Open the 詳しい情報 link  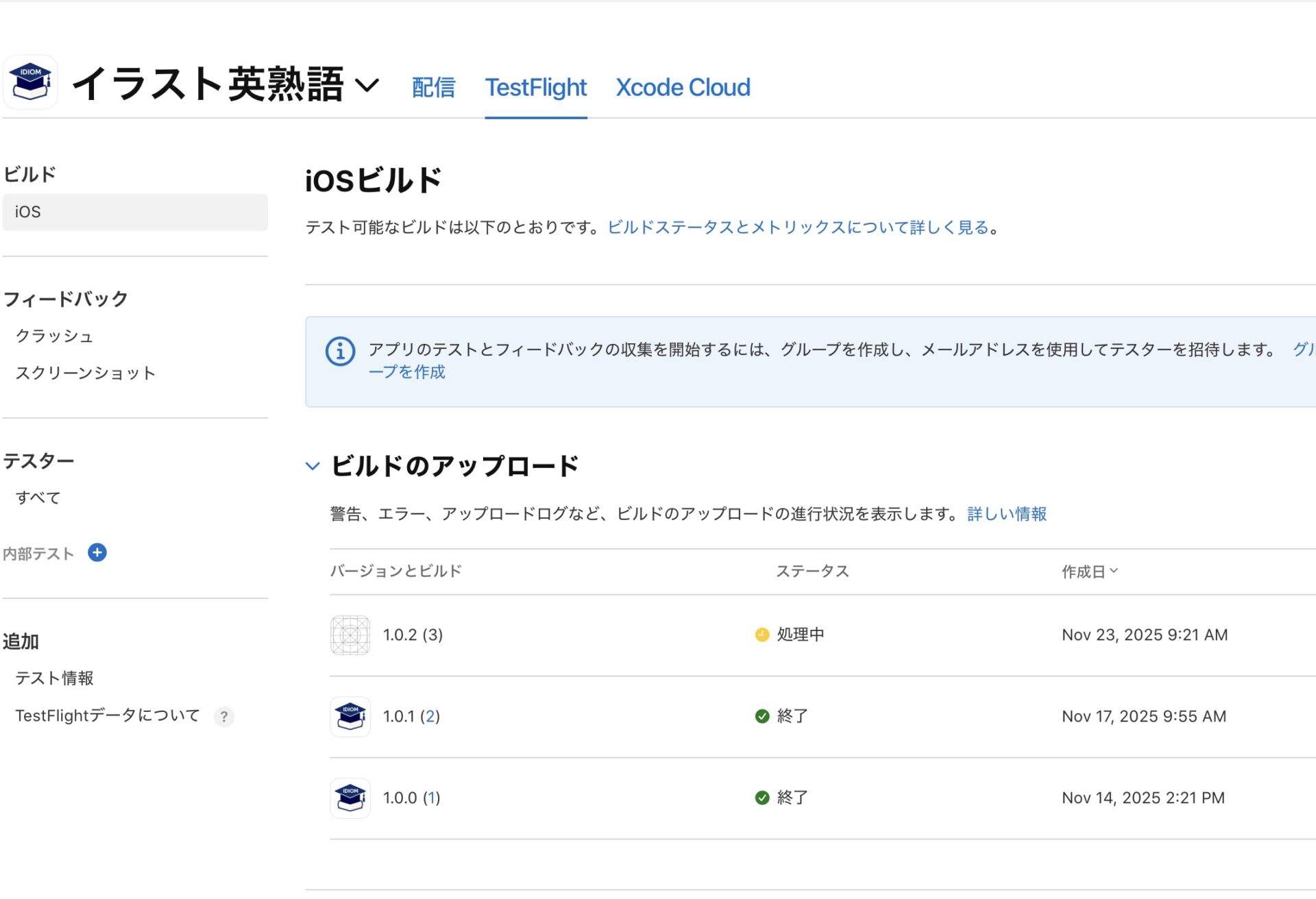click(x=1006, y=514)
